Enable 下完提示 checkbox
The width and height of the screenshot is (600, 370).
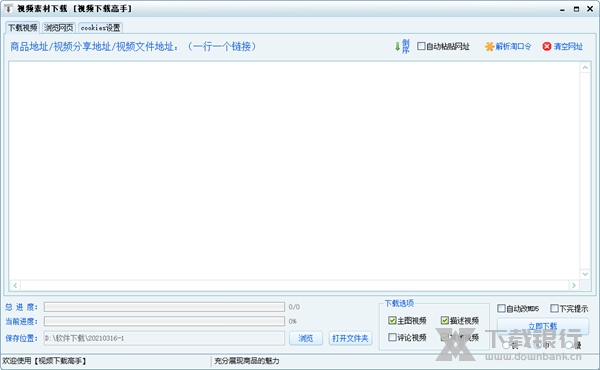click(x=554, y=308)
